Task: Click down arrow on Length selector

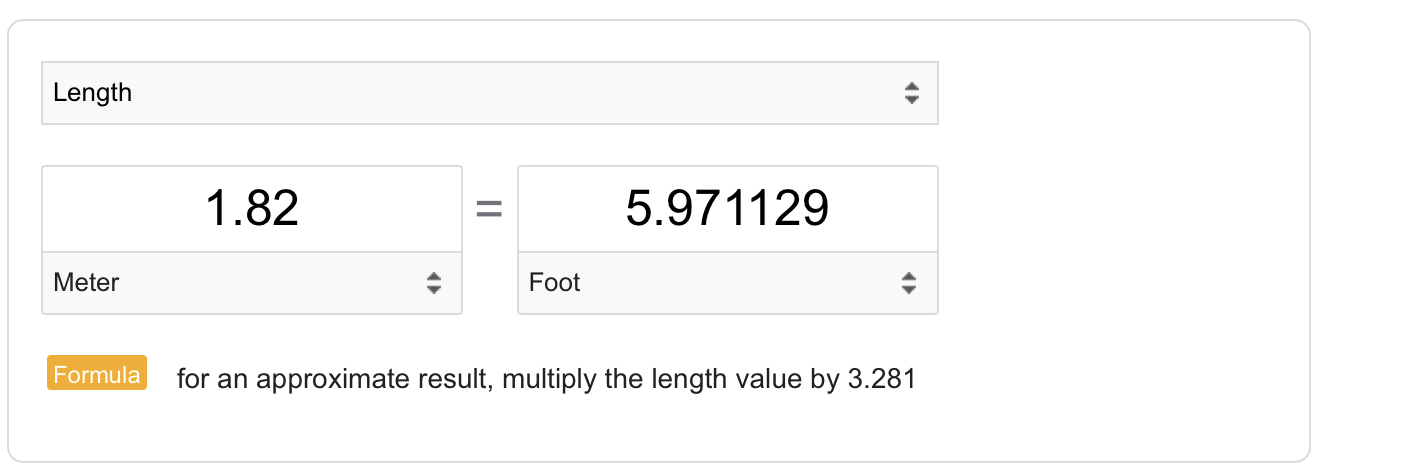Action: click(911, 99)
